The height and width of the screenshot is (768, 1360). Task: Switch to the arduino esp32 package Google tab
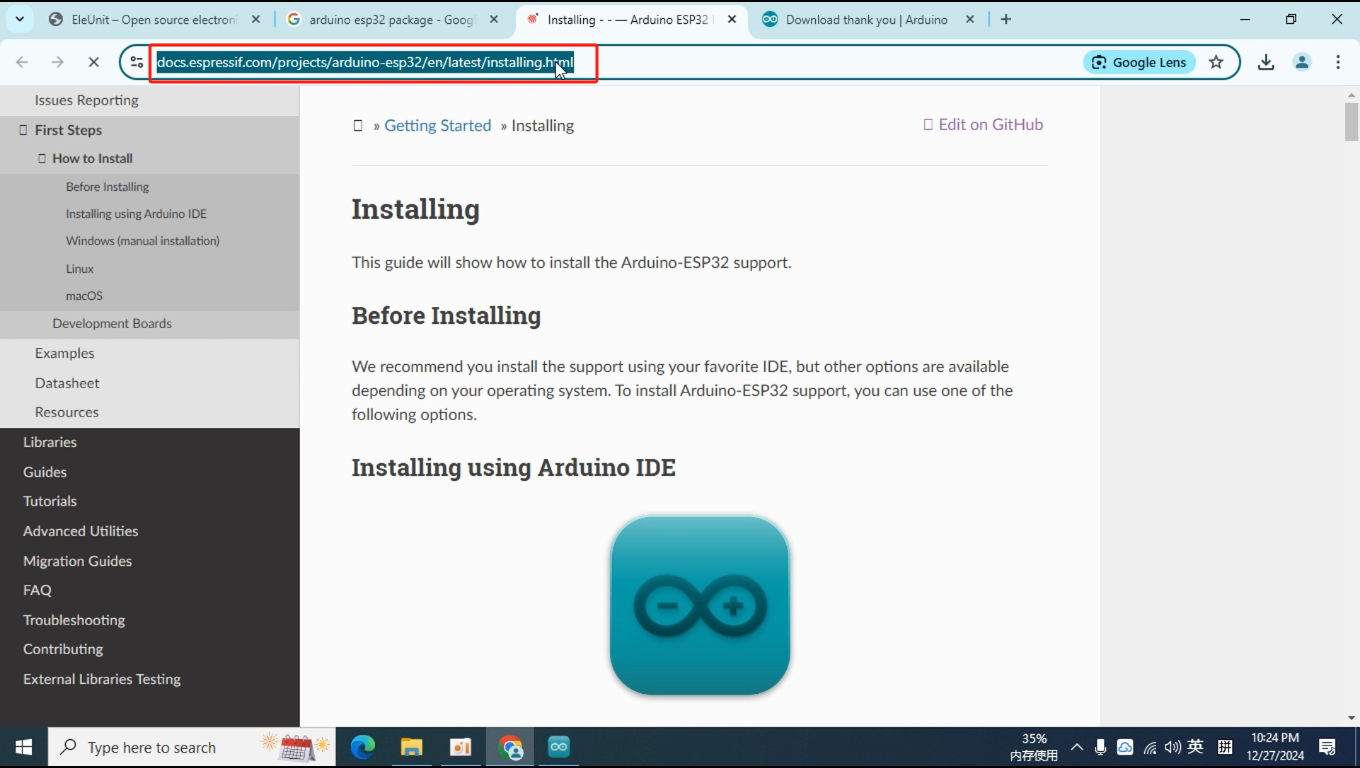(x=392, y=19)
